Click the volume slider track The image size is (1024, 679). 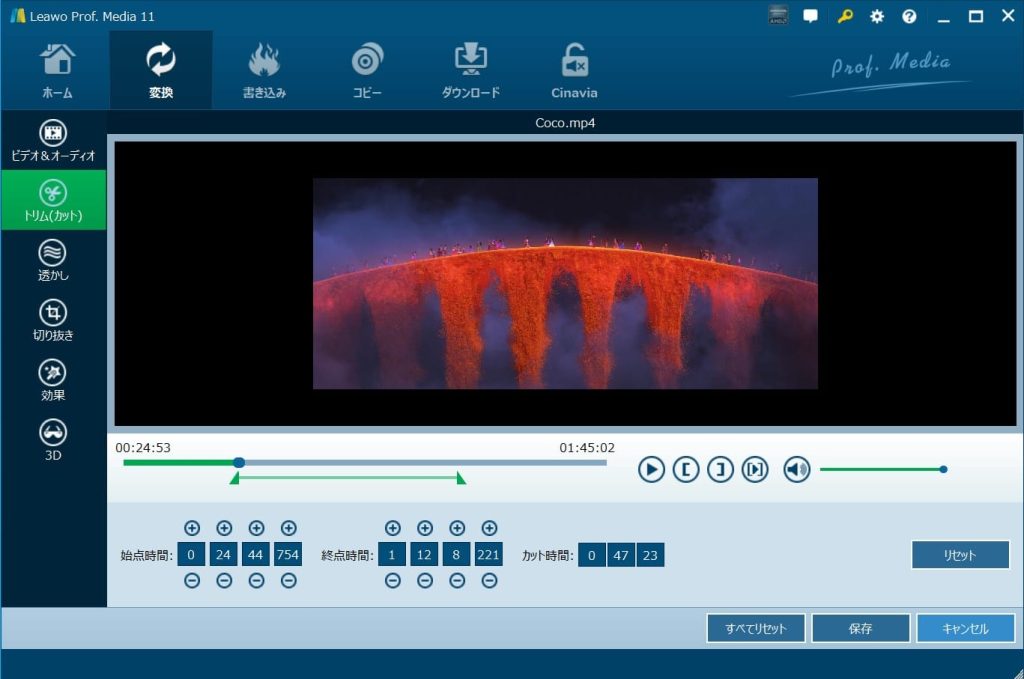(x=880, y=469)
